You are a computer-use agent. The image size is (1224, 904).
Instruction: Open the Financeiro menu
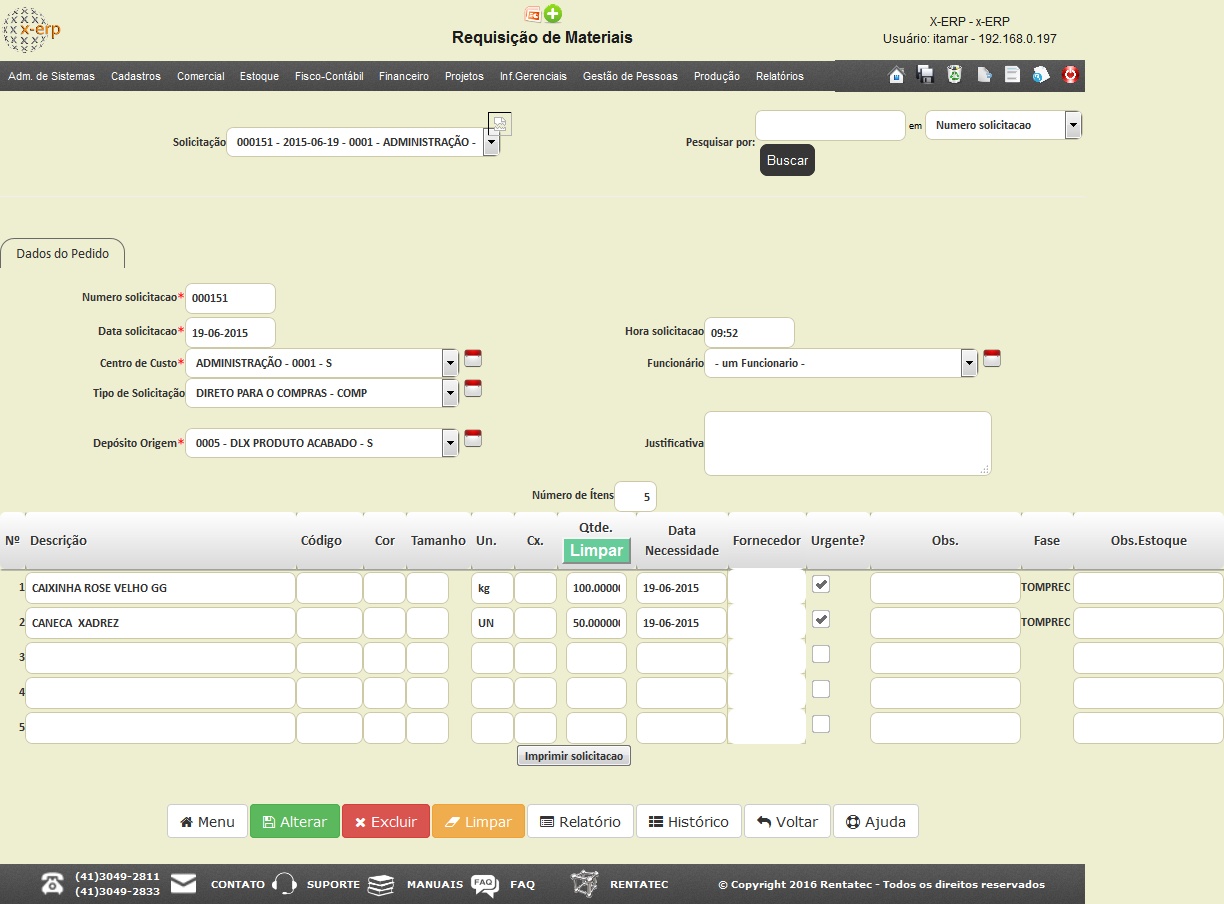404,76
